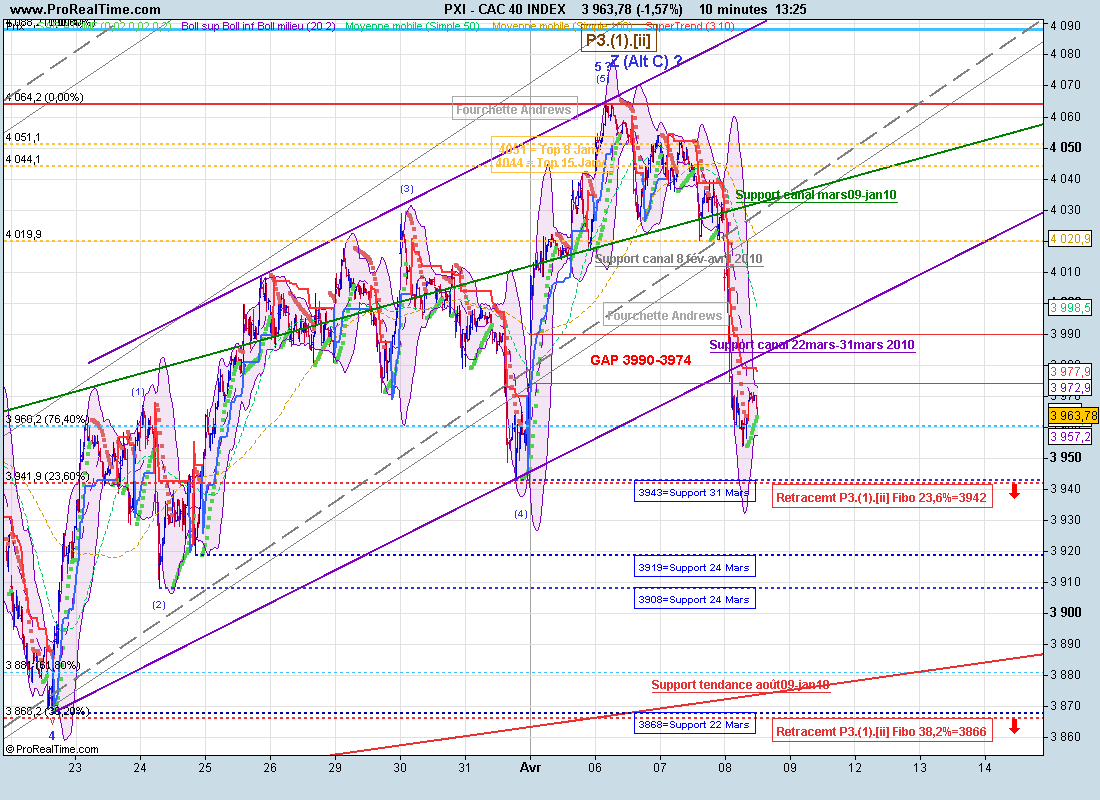Click 'Retracemt P3.(1).[ii] Fibo 38,2%=3866' box
Viewport: 1100px width, 800px height.
click(882, 731)
